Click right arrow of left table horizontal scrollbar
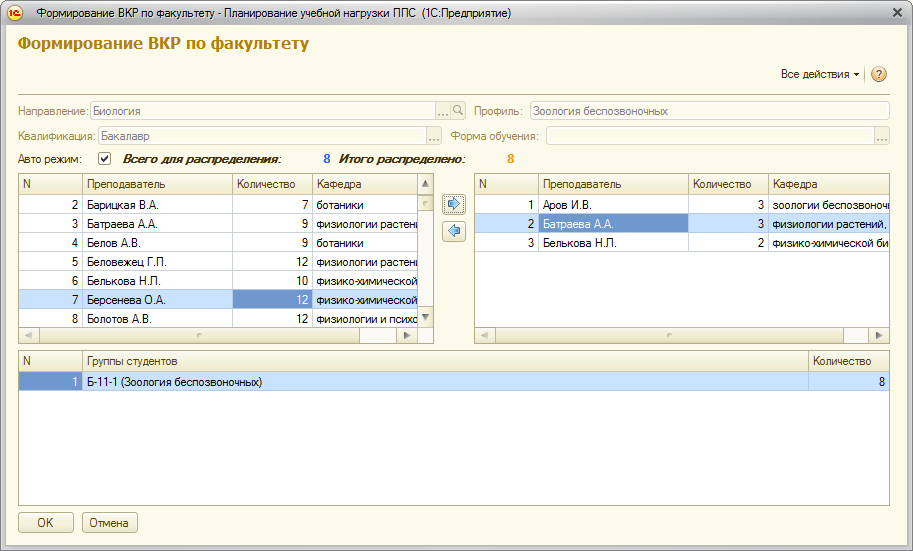Image resolution: width=913 pixels, height=551 pixels. (407, 335)
